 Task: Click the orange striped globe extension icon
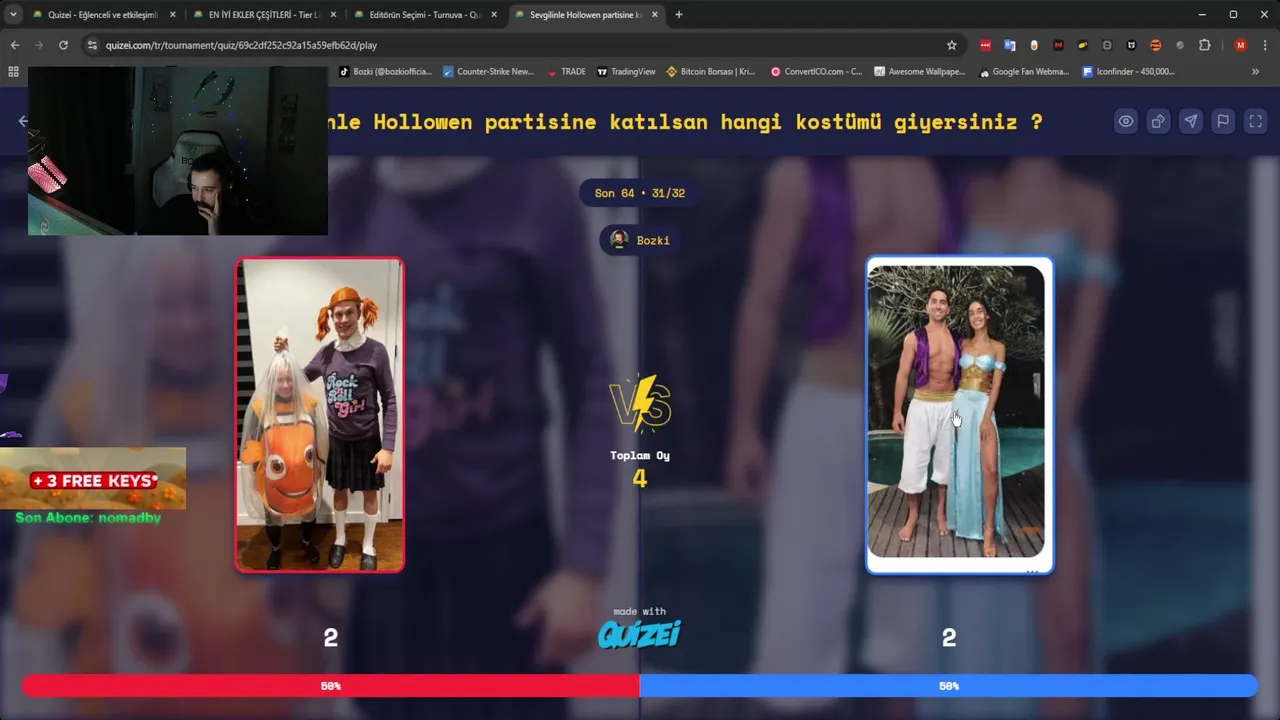1156,45
